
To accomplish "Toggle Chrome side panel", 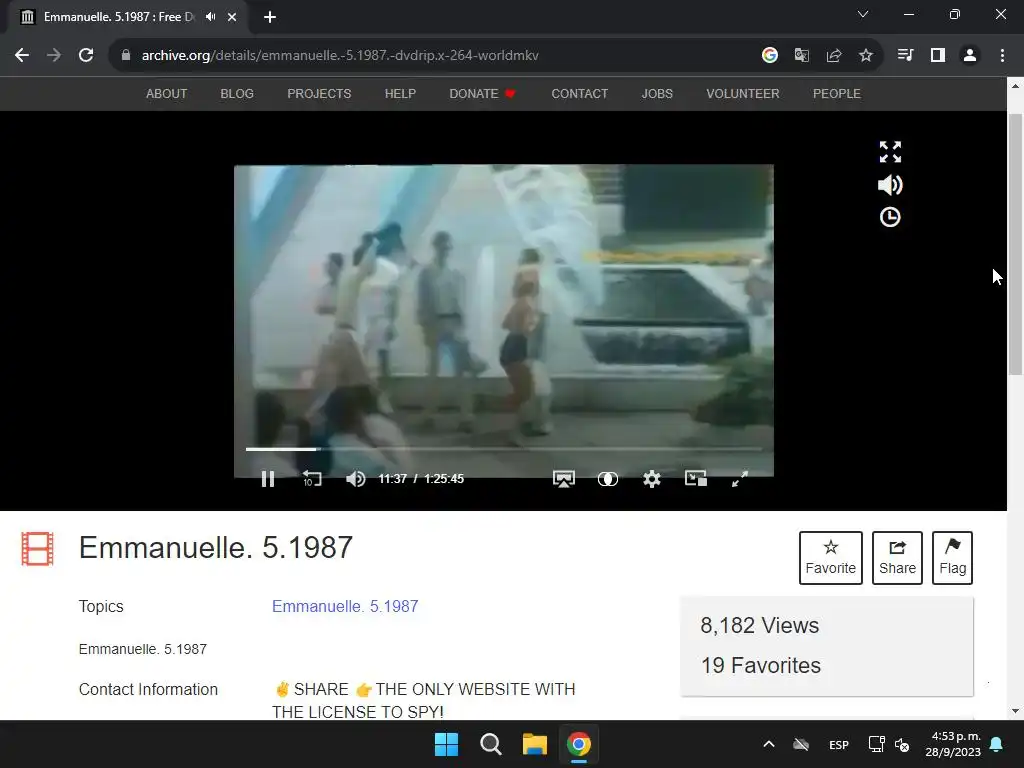I will [938, 56].
